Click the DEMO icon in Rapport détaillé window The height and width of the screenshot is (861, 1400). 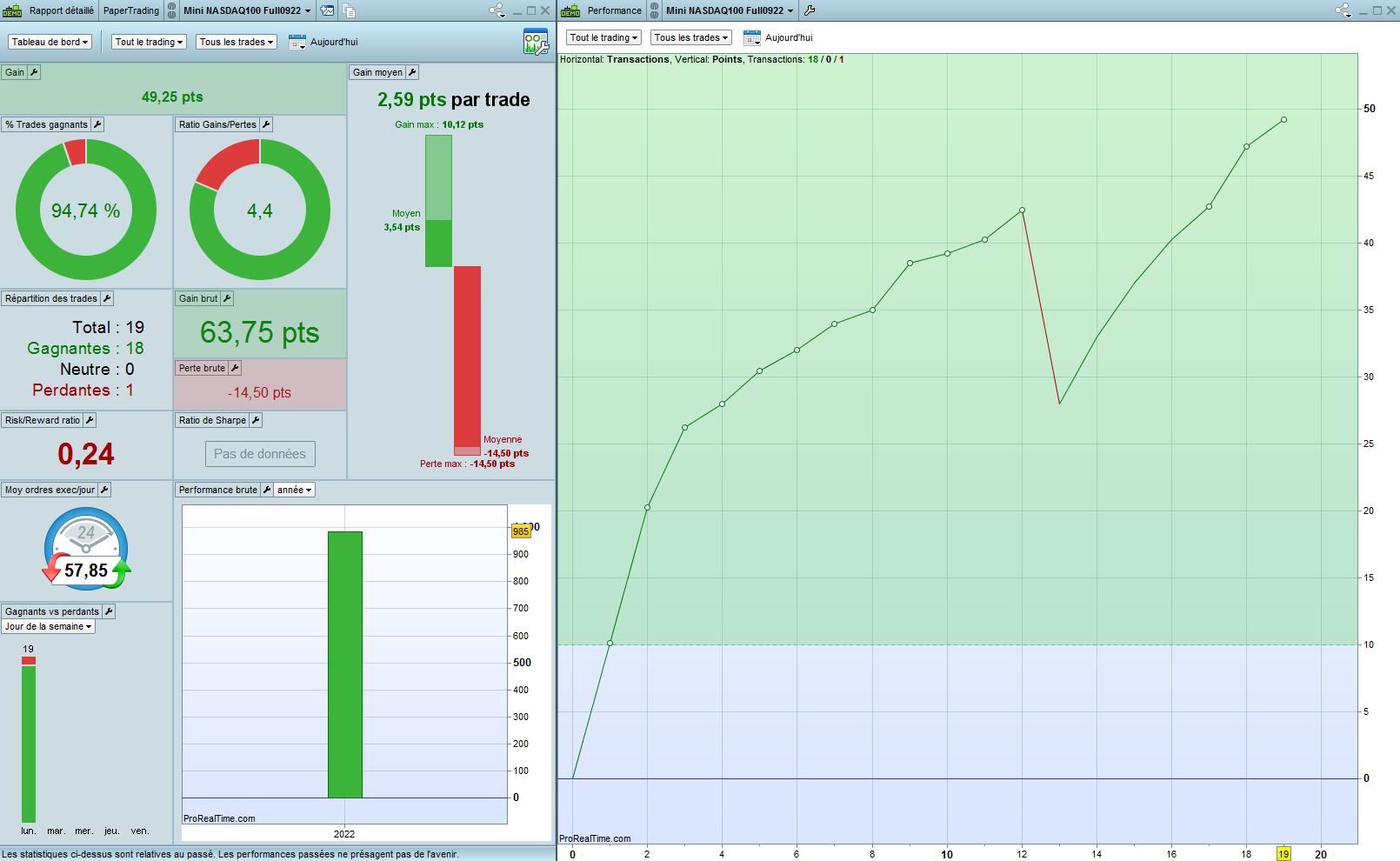(12, 10)
